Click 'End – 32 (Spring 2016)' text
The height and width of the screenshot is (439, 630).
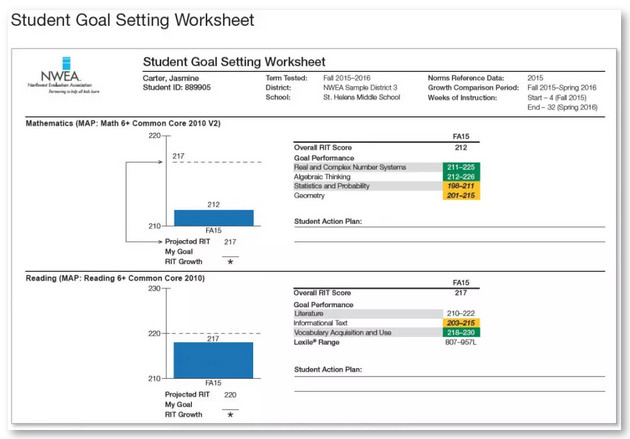[x=562, y=107]
